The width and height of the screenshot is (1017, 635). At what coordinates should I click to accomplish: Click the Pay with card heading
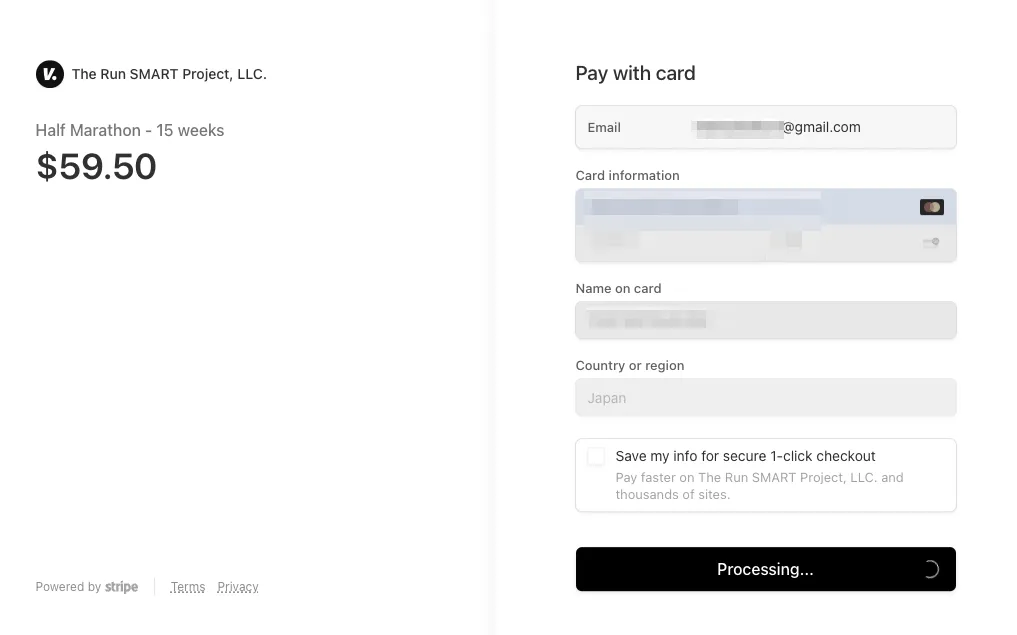pos(635,74)
